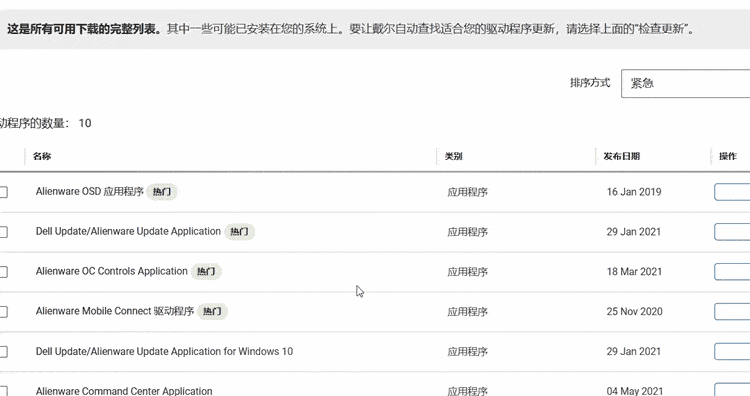Click the date 04 May 2021

[635, 391]
